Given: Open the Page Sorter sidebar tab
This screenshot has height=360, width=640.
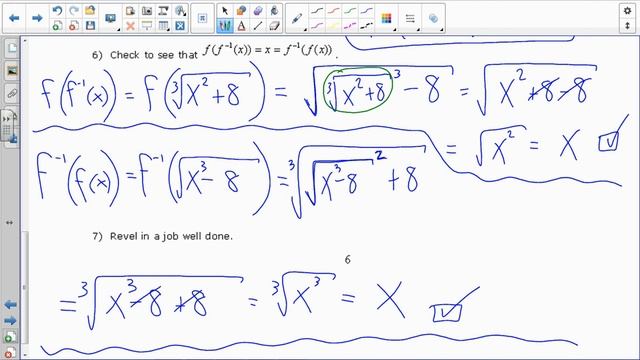Looking at the screenshot, I should point(12,49).
